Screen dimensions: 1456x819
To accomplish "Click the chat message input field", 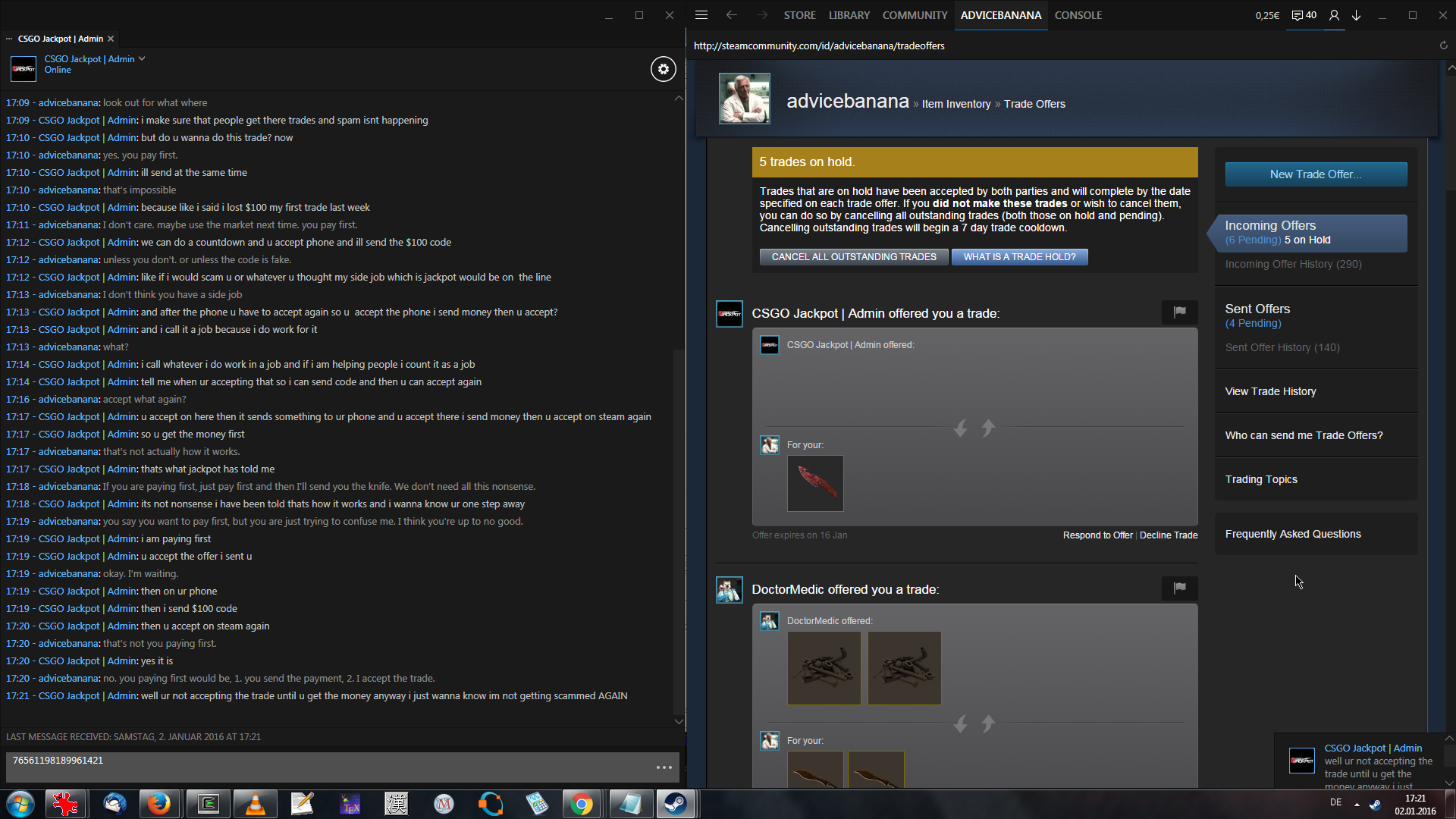I will point(326,766).
